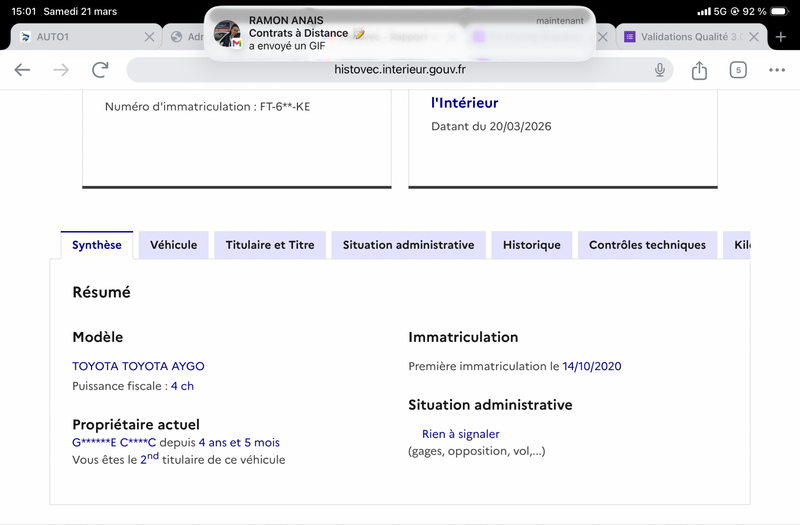Image resolution: width=800 pixels, height=525 pixels.
Task: Tap the histovec.interieur.gouv.fr address bar
Action: (400, 70)
